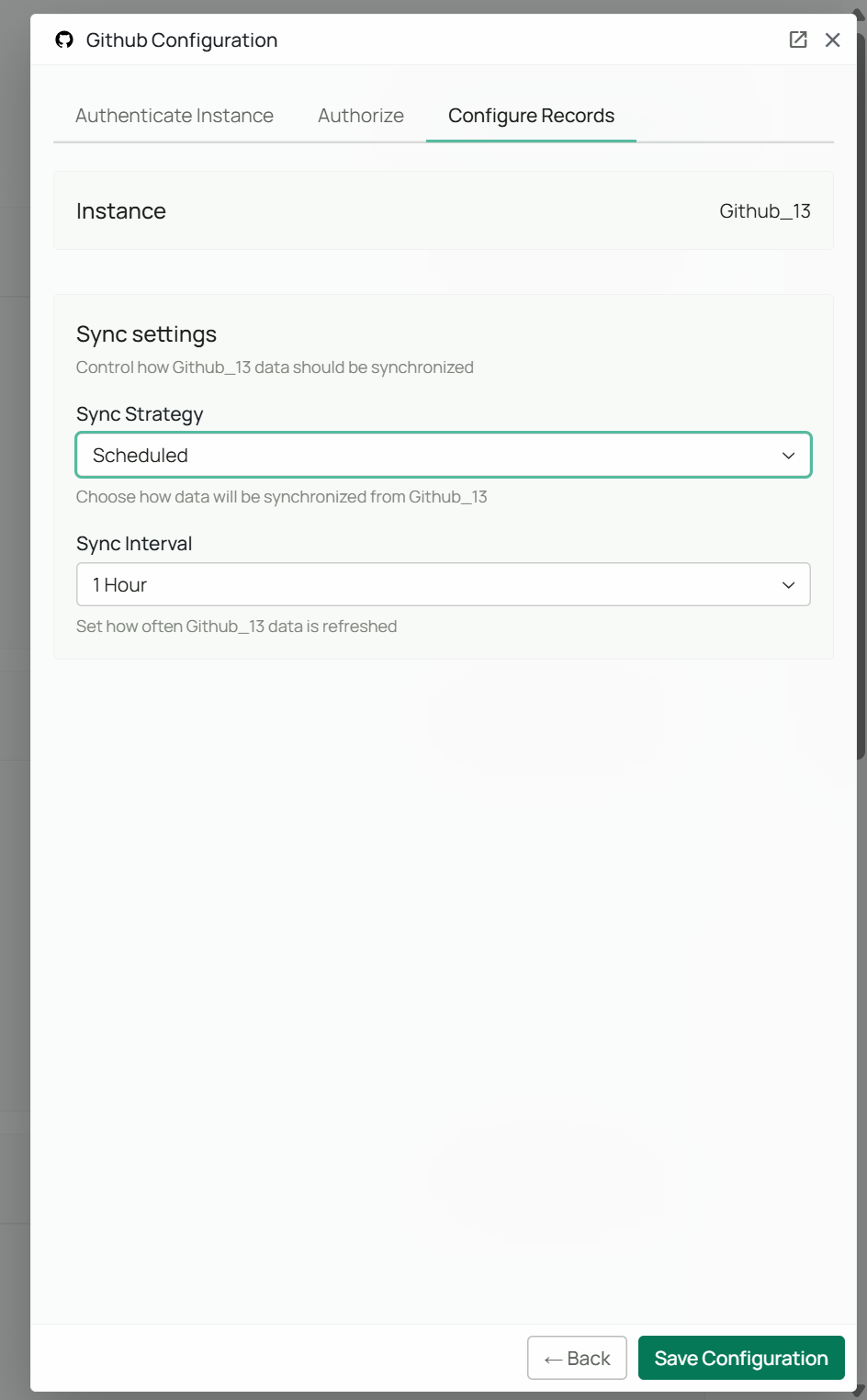Image resolution: width=867 pixels, height=1400 pixels.
Task: Select the Configure Records tab
Action: [531, 116]
